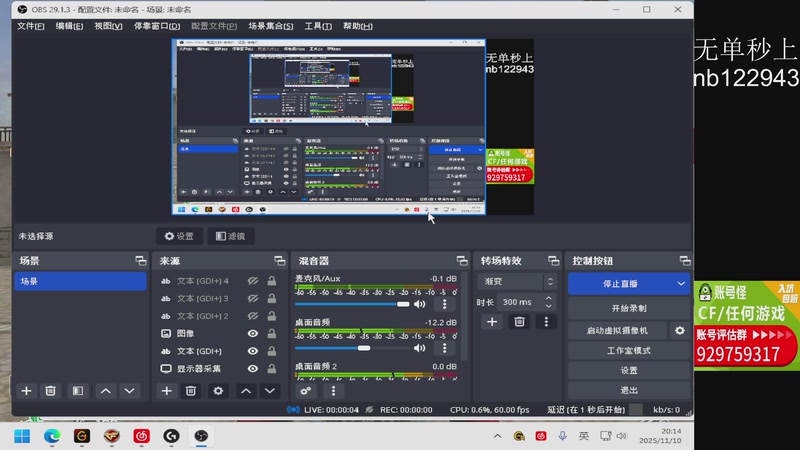The width and height of the screenshot is (800, 450).
Task: Mute the 麦克风/Aux speaker icon
Action: tap(419, 304)
